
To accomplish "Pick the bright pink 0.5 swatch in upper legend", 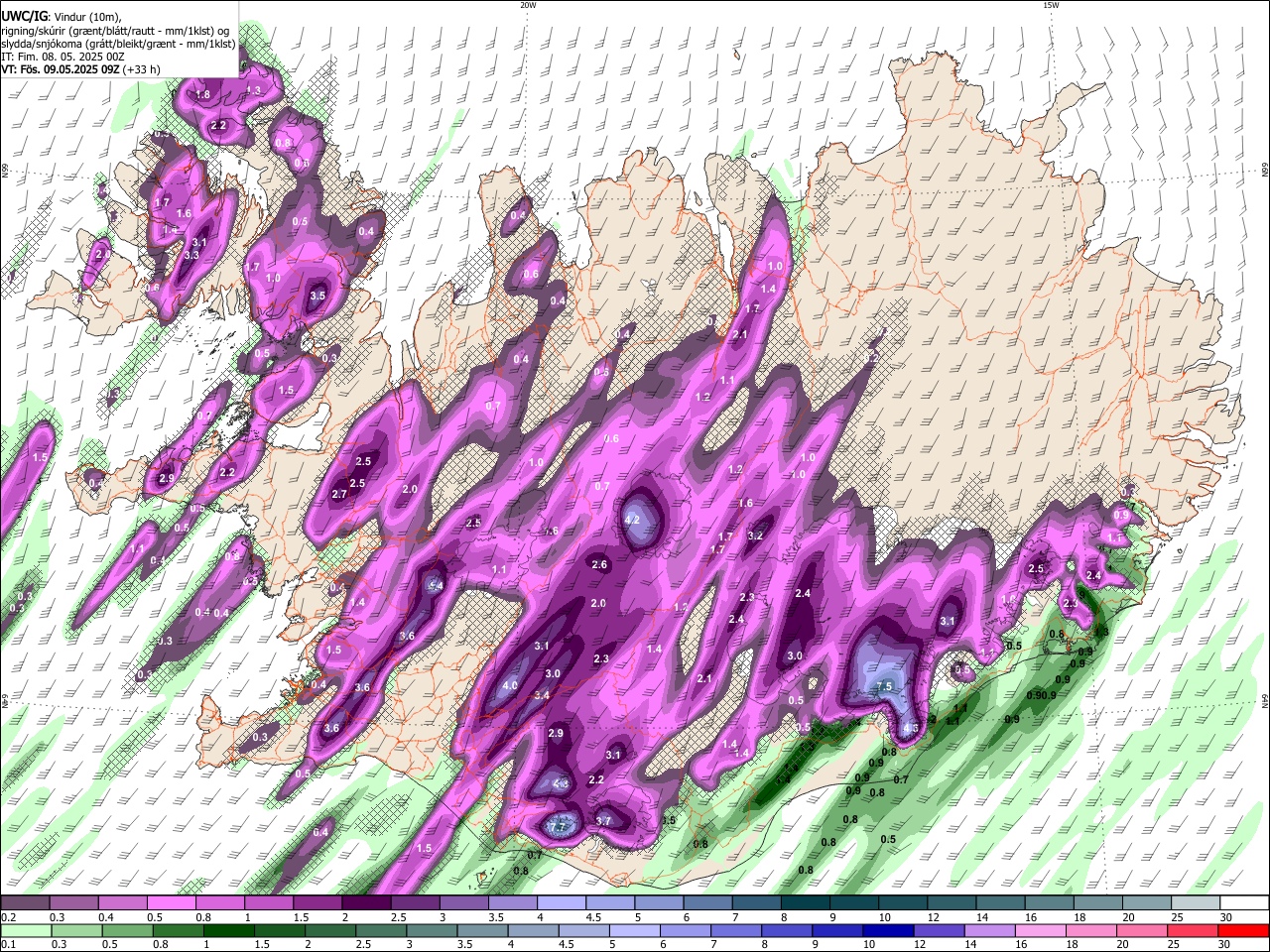I will coord(171,903).
